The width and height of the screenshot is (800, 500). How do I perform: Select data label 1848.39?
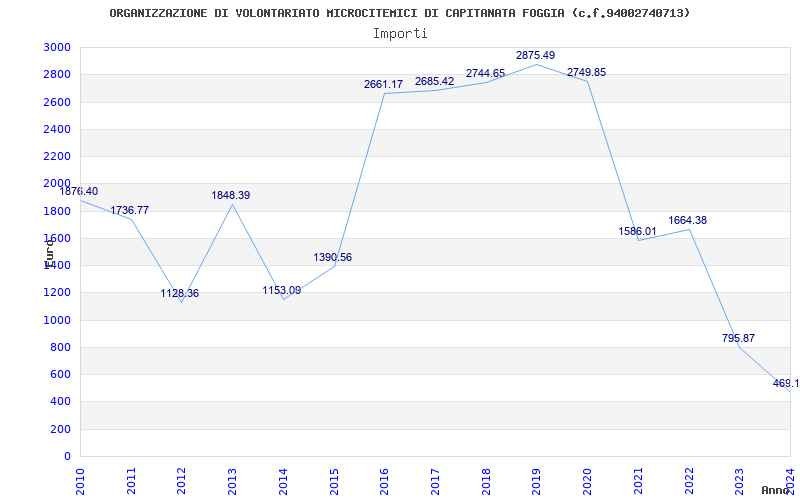click(x=231, y=195)
